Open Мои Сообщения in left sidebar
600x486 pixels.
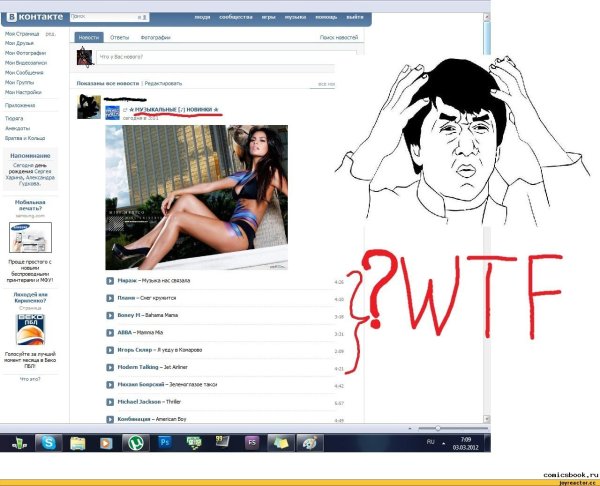23,72
